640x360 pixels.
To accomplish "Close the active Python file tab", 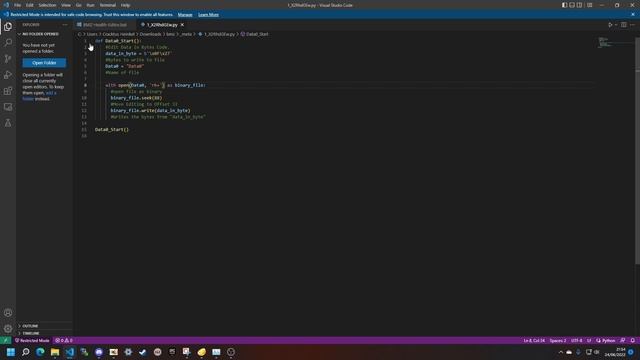I will (182, 25).
